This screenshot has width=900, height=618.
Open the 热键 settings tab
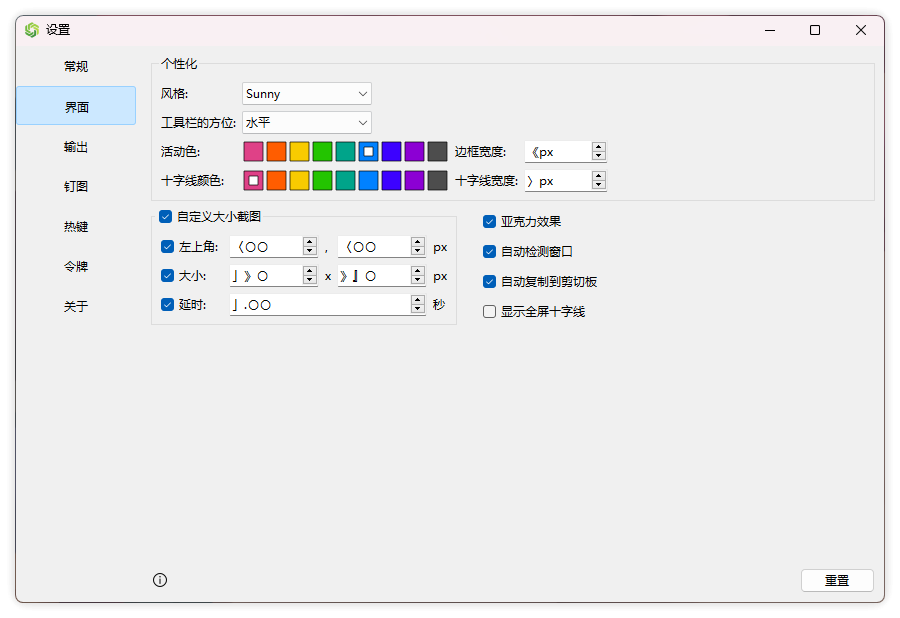[76, 226]
